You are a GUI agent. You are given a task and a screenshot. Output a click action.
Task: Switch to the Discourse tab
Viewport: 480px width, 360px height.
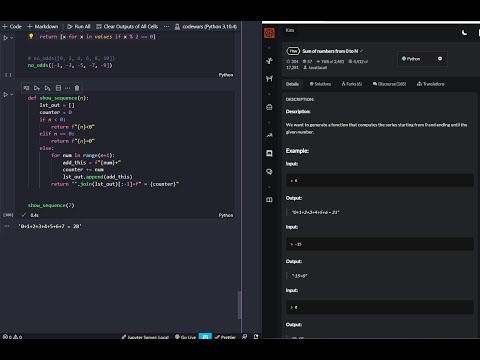pos(389,84)
